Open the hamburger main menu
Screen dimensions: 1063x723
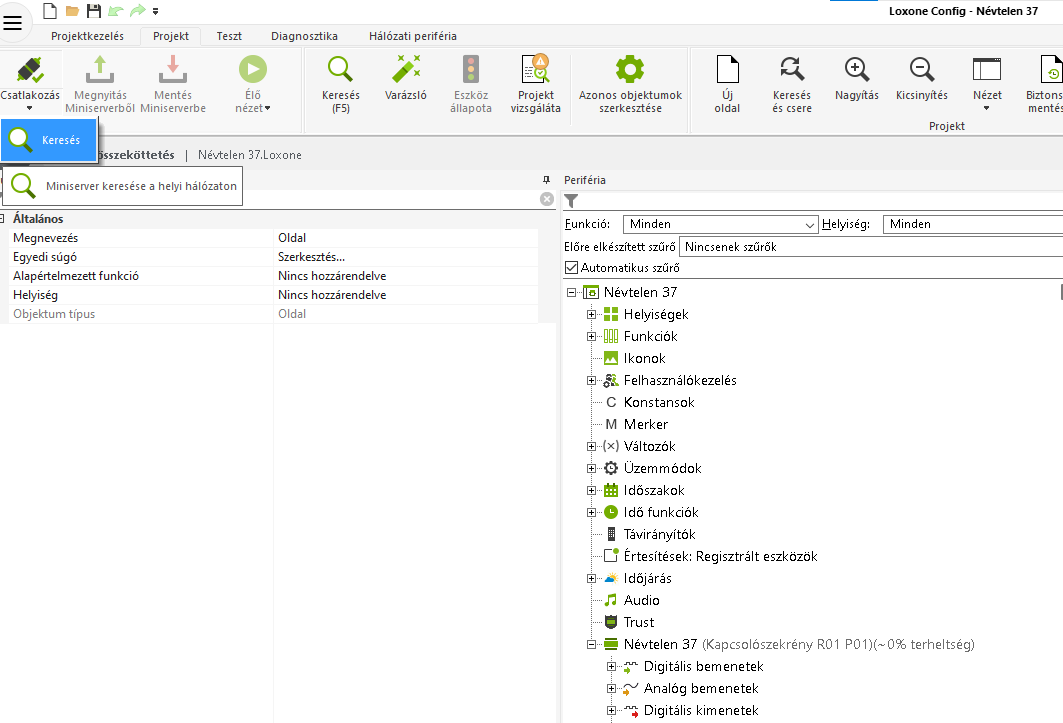[13, 22]
